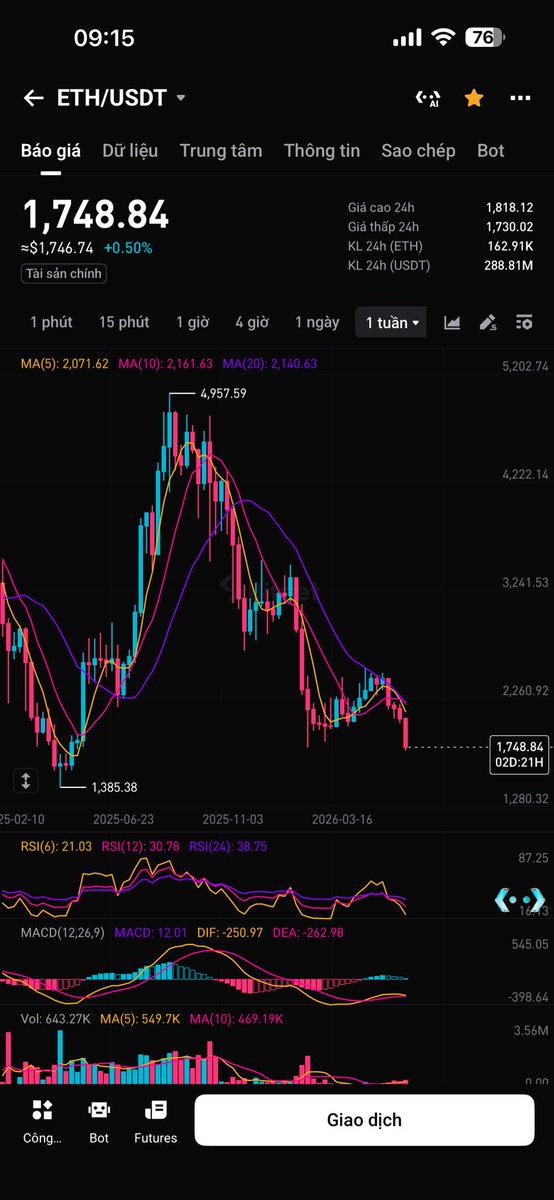554x1200 pixels.
Task: Open the ETH/USDT pair selector dropdown
Action: pyautogui.click(x=122, y=98)
